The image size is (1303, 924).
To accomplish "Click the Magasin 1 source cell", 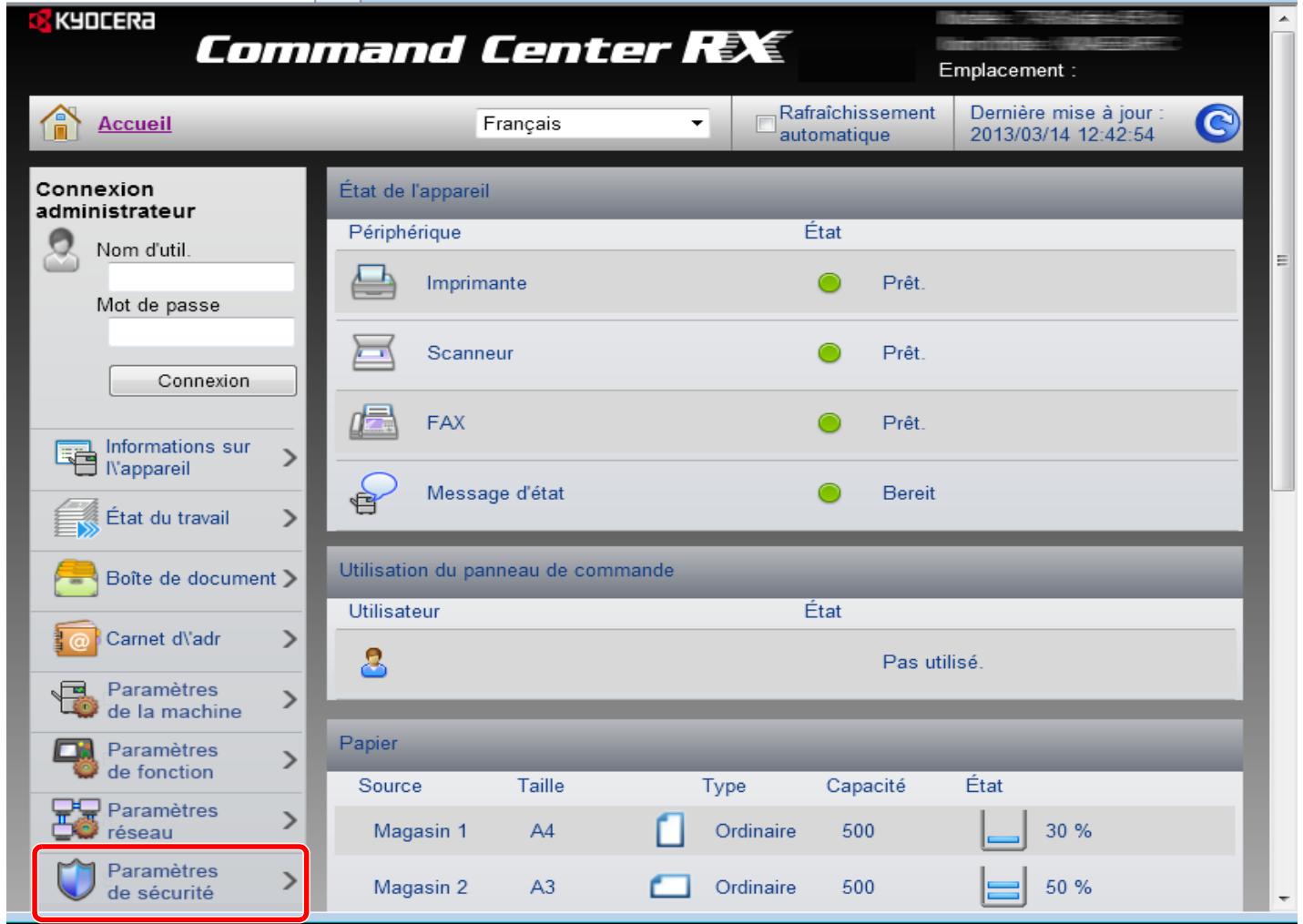I will click(x=420, y=831).
